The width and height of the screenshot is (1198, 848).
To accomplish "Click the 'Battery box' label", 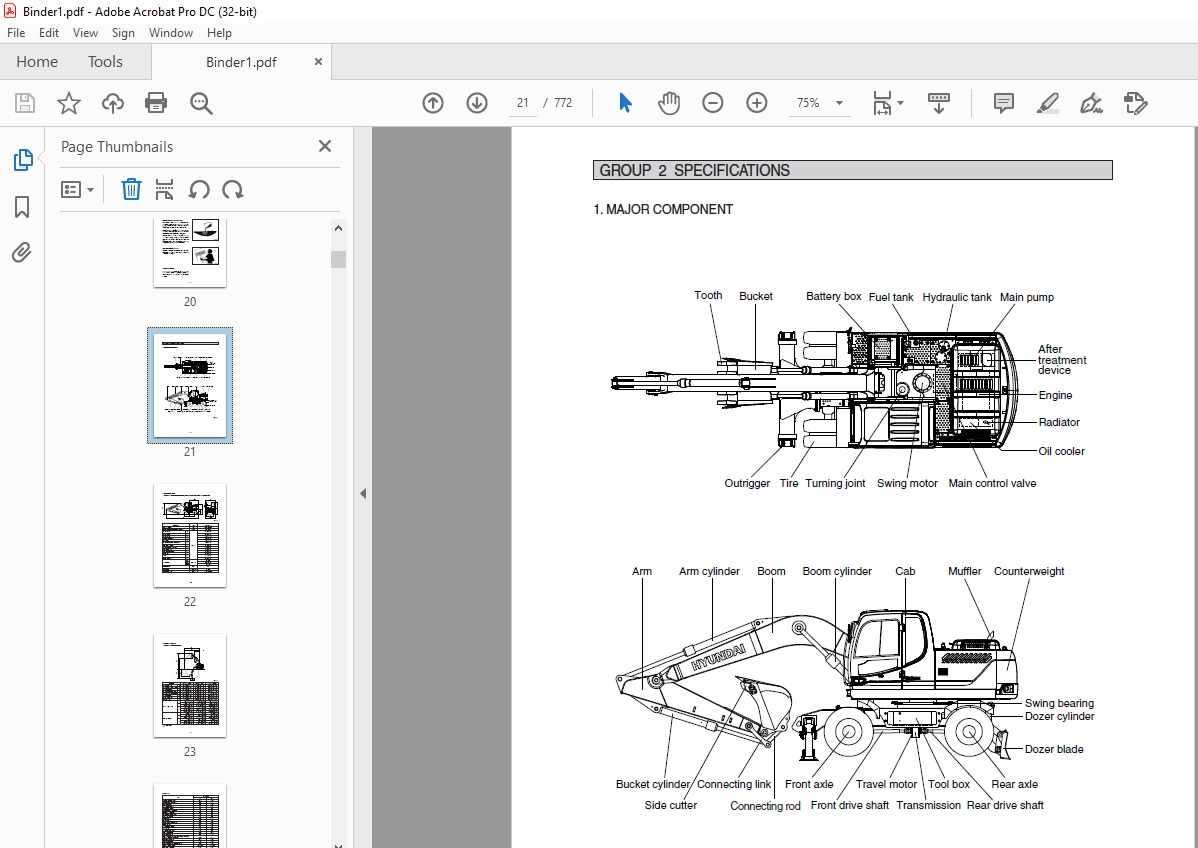I will tap(834, 296).
